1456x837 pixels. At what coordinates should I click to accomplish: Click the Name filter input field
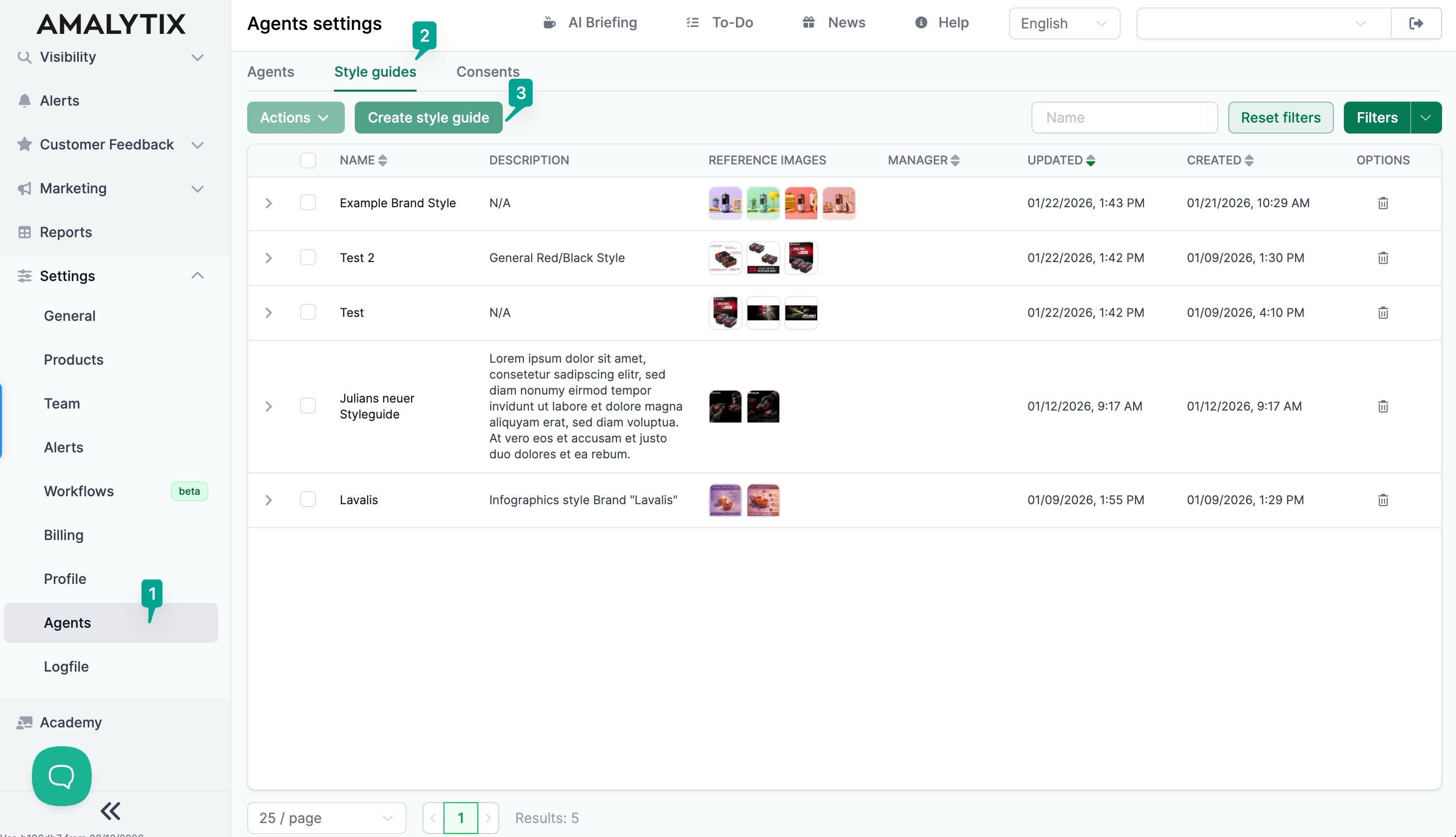click(1124, 118)
